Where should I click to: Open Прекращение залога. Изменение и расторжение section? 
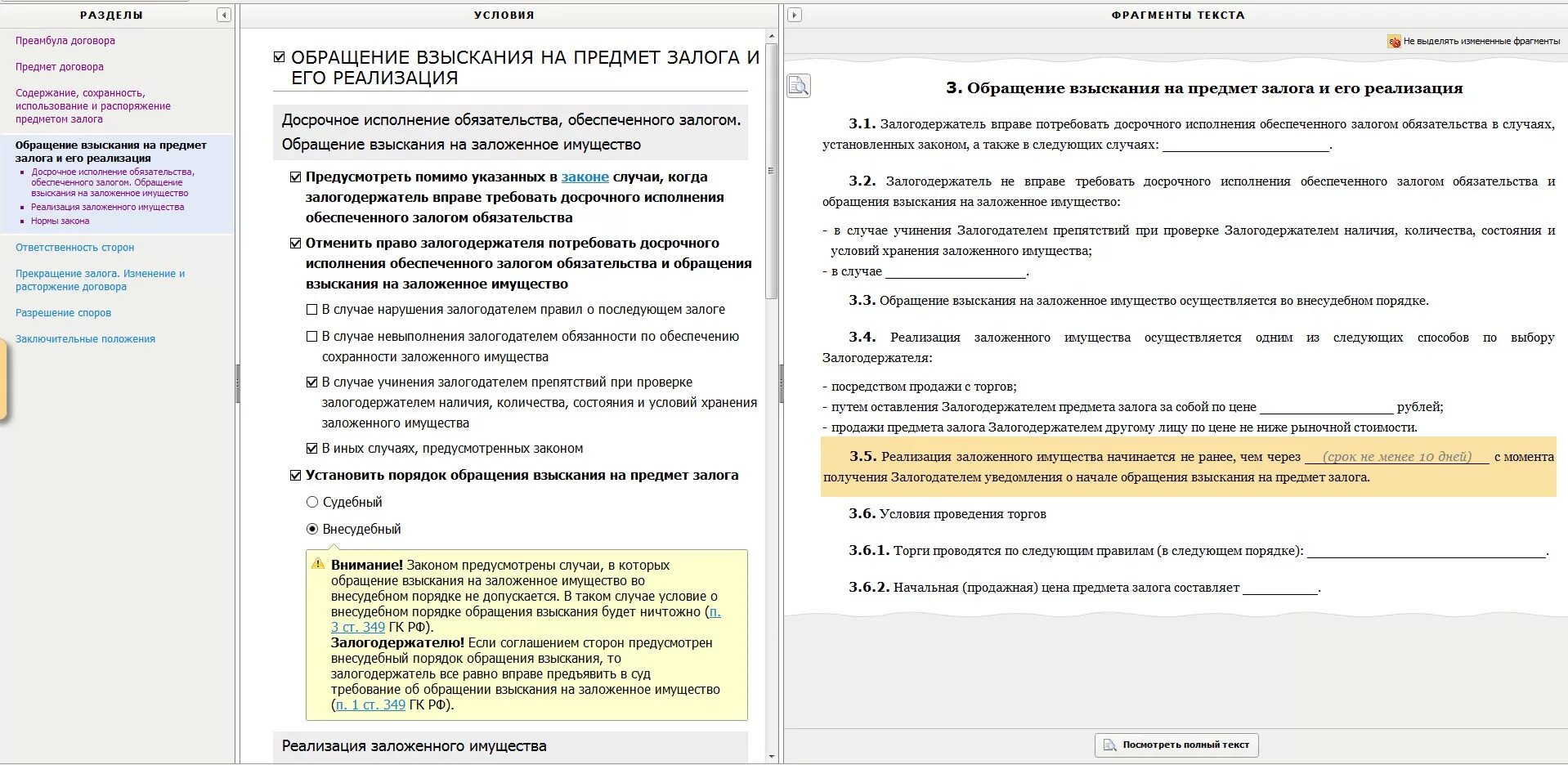point(100,280)
